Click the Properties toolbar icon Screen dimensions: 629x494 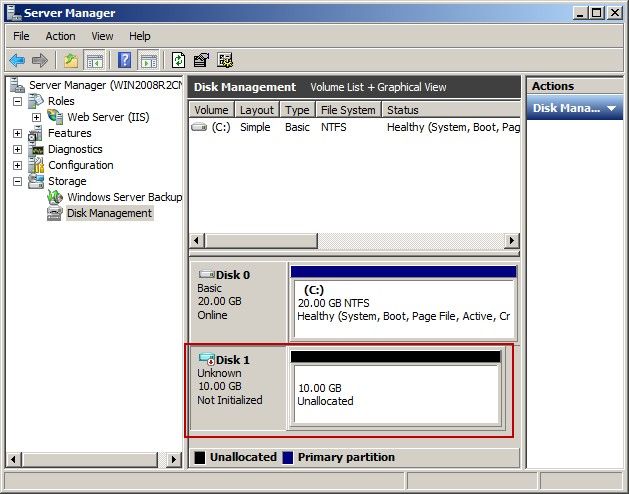tap(201, 61)
